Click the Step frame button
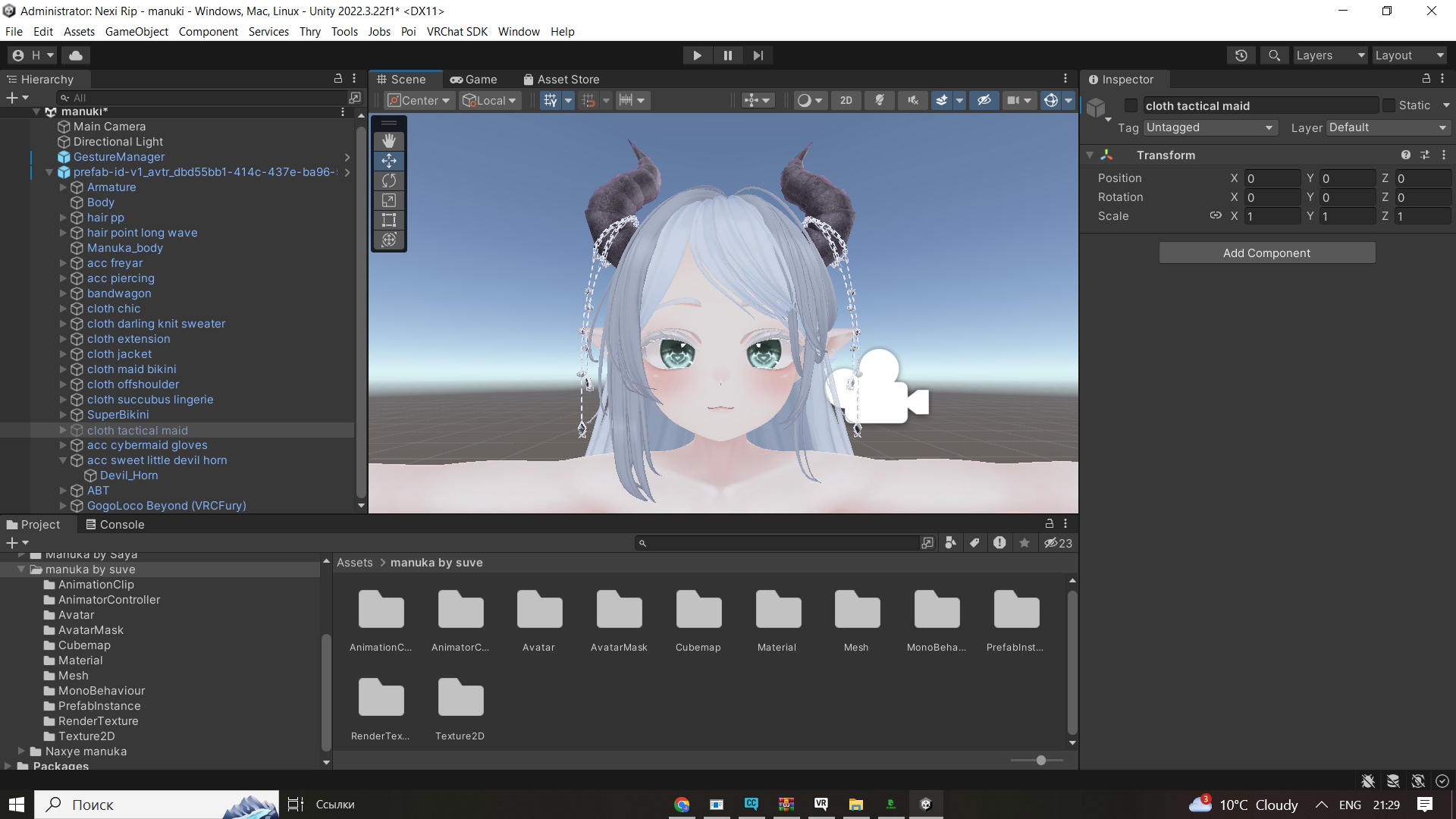The width and height of the screenshot is (1456, 819). (758, 55)
